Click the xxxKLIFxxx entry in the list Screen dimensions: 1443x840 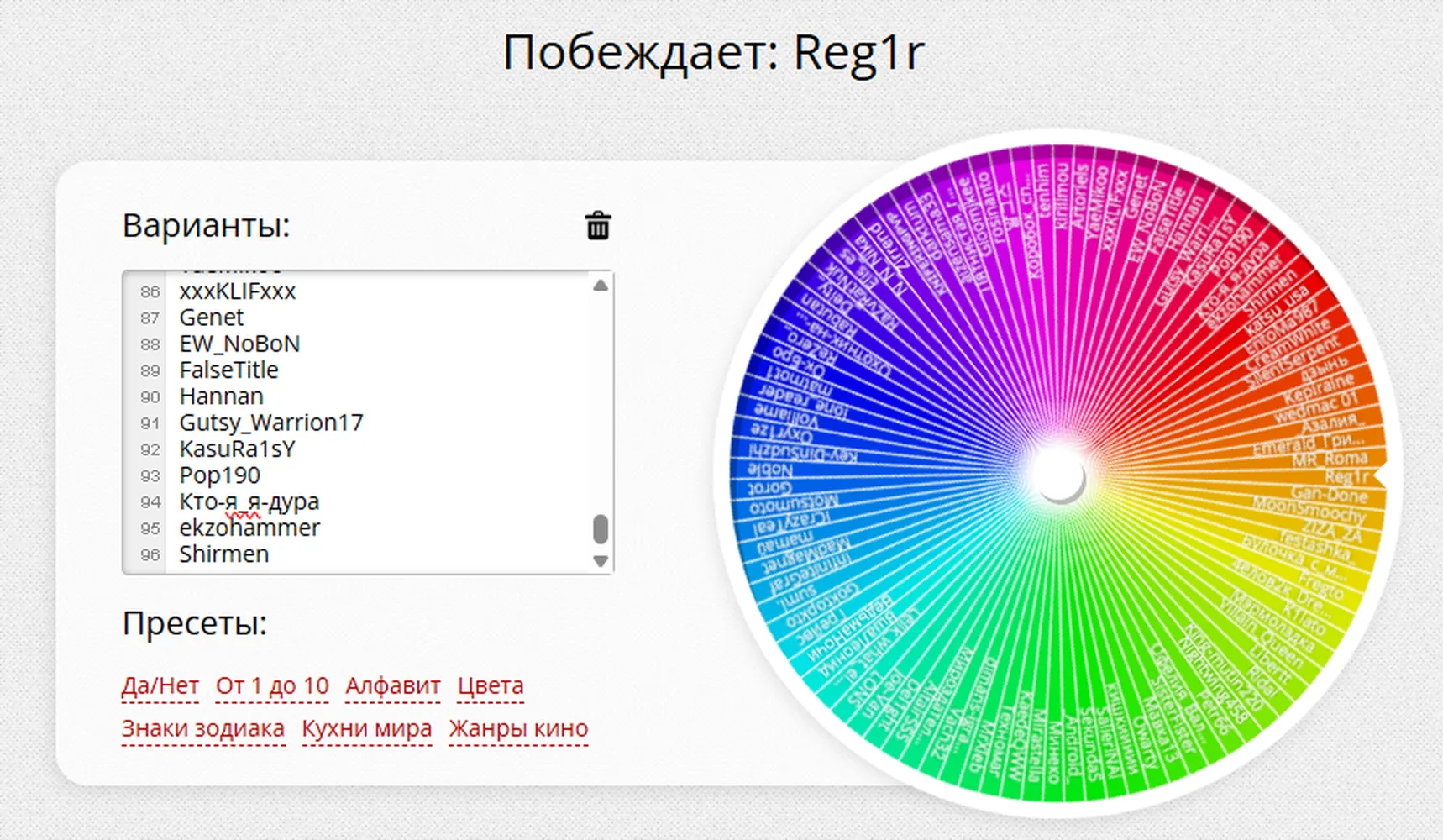238,291
